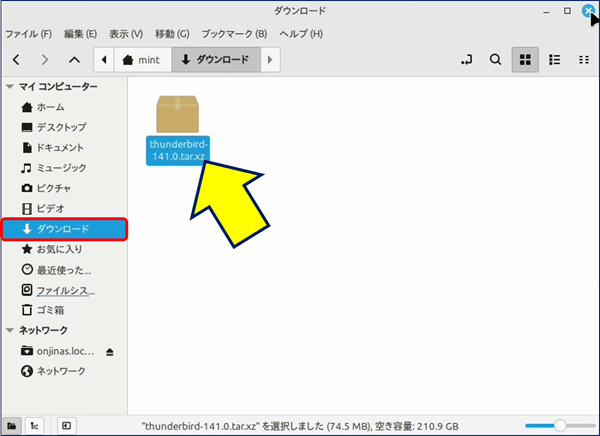Go forward with the right chevron button
600x436 pixels.
point(45,60)
